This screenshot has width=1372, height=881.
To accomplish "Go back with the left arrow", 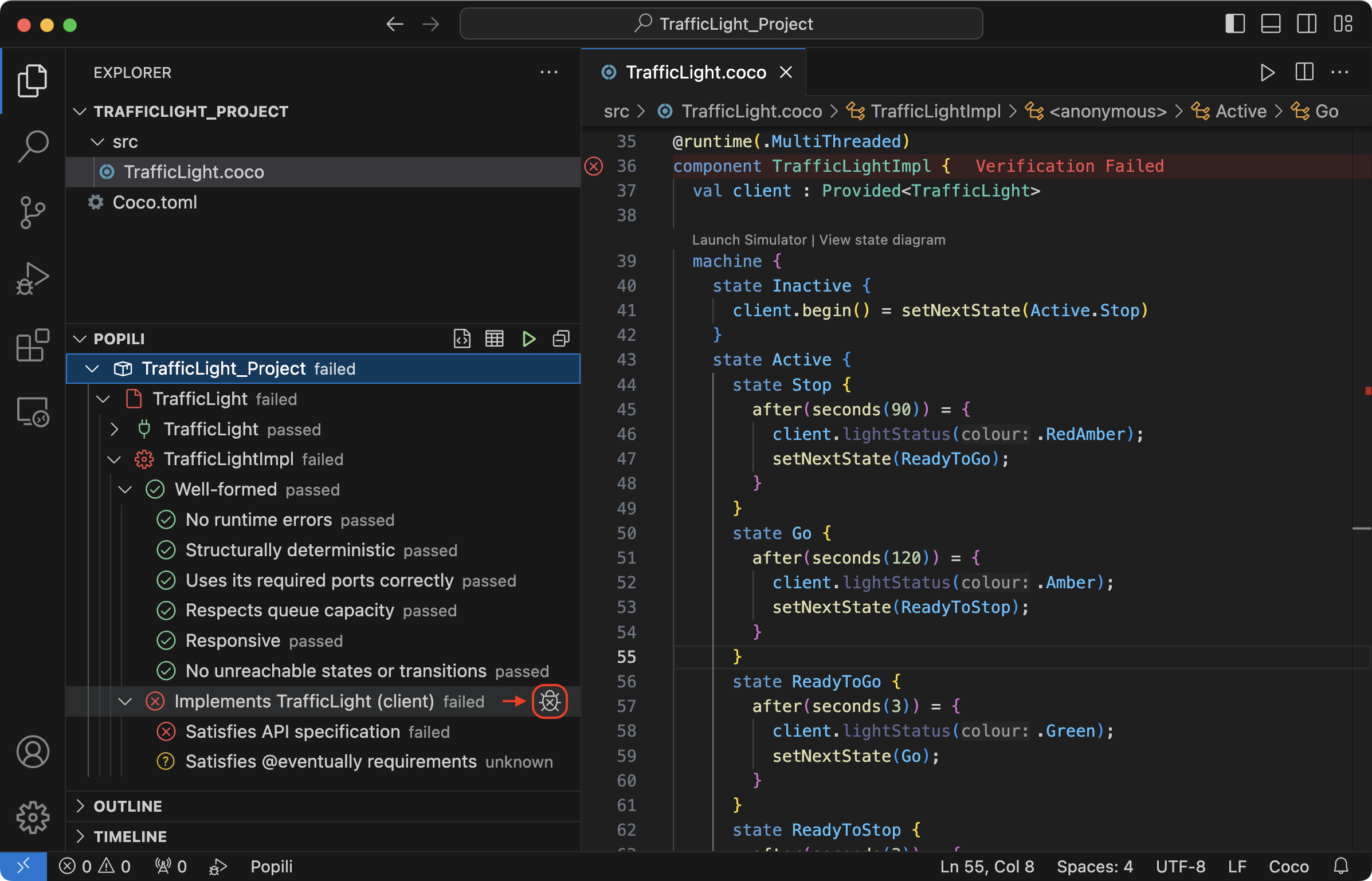I will (395, 24).
